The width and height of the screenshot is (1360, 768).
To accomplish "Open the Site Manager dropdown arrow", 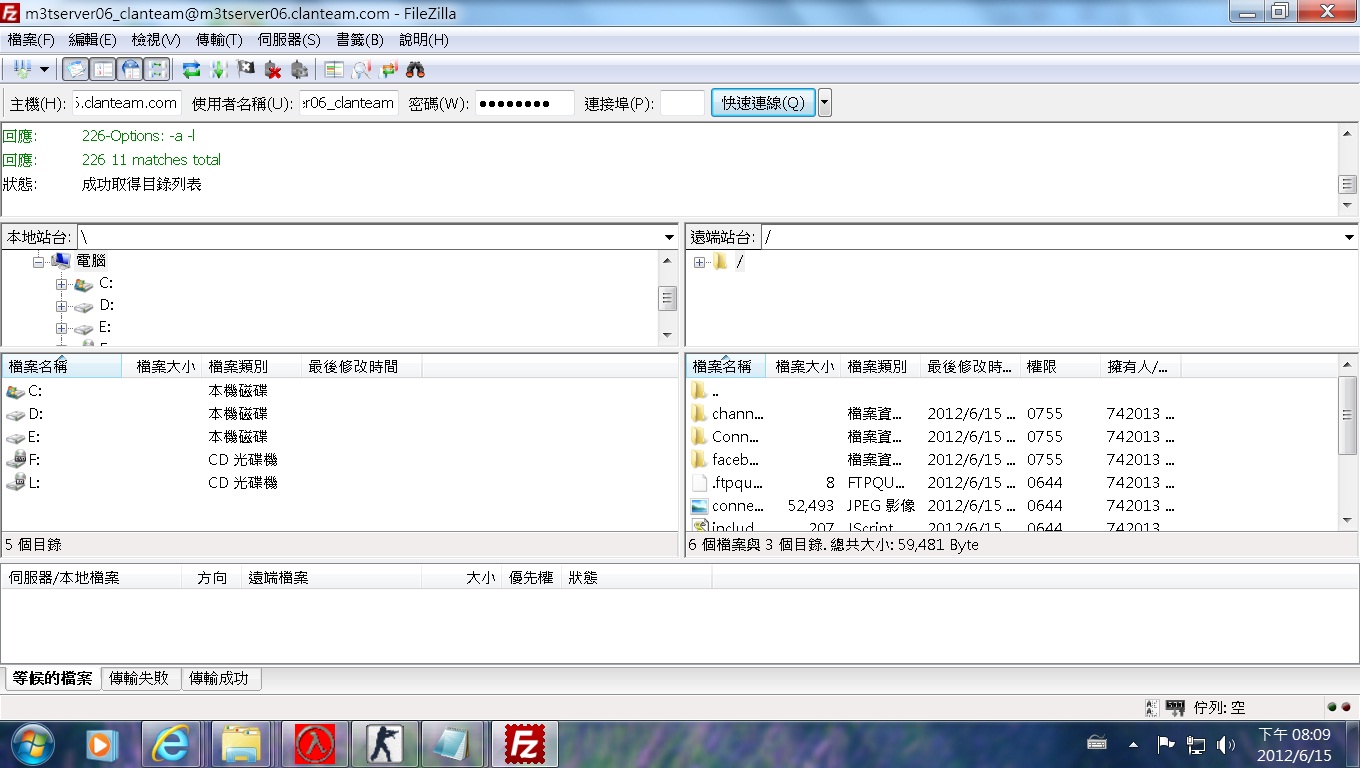I will click(44, 69).
